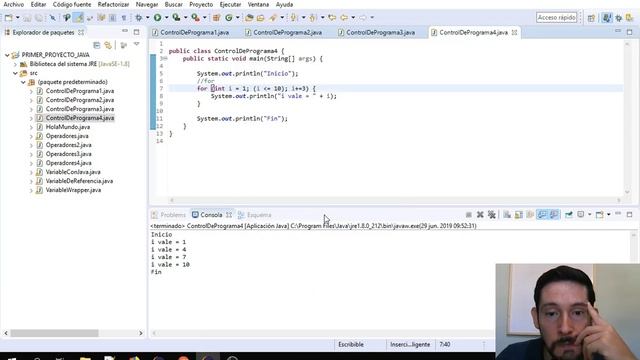Open the Ayuda menu

point(284,4)
